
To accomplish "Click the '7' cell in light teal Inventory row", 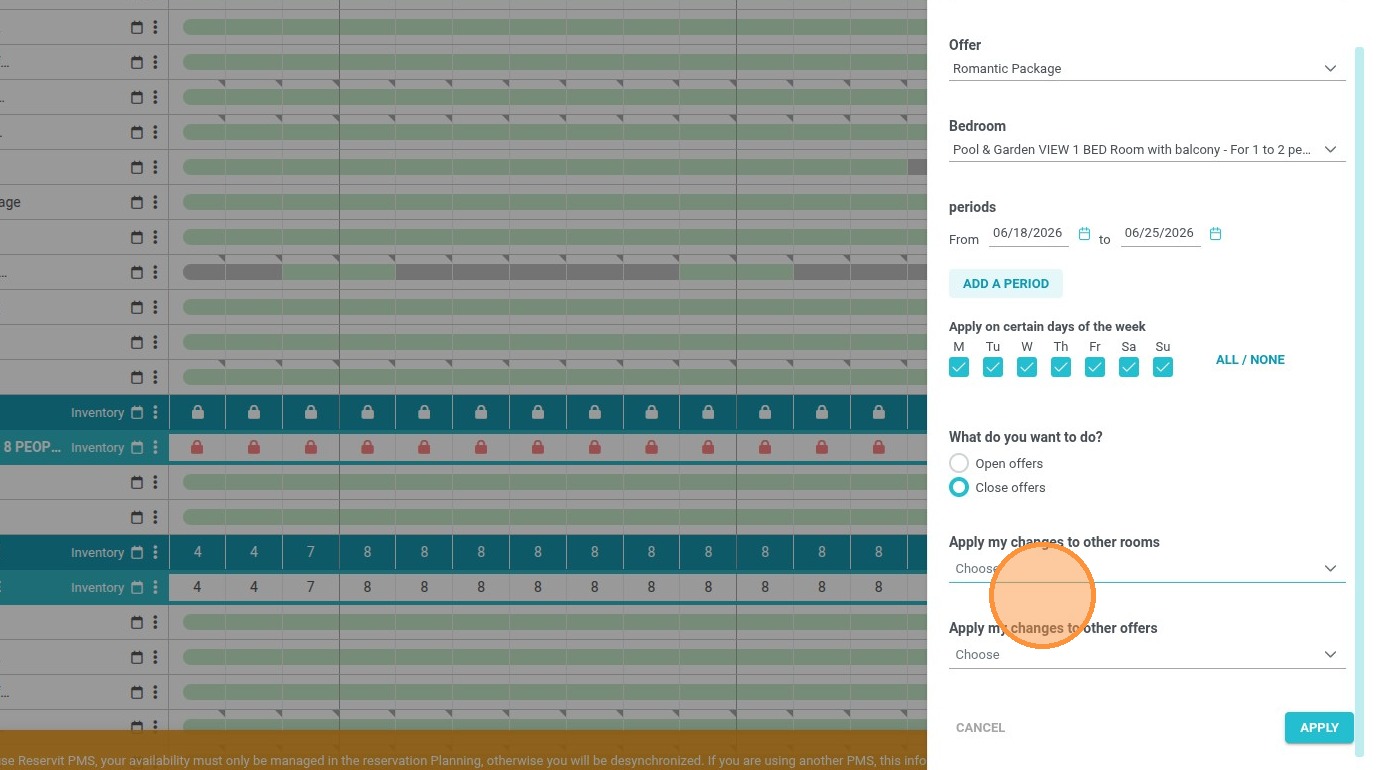I will (311, 587).
